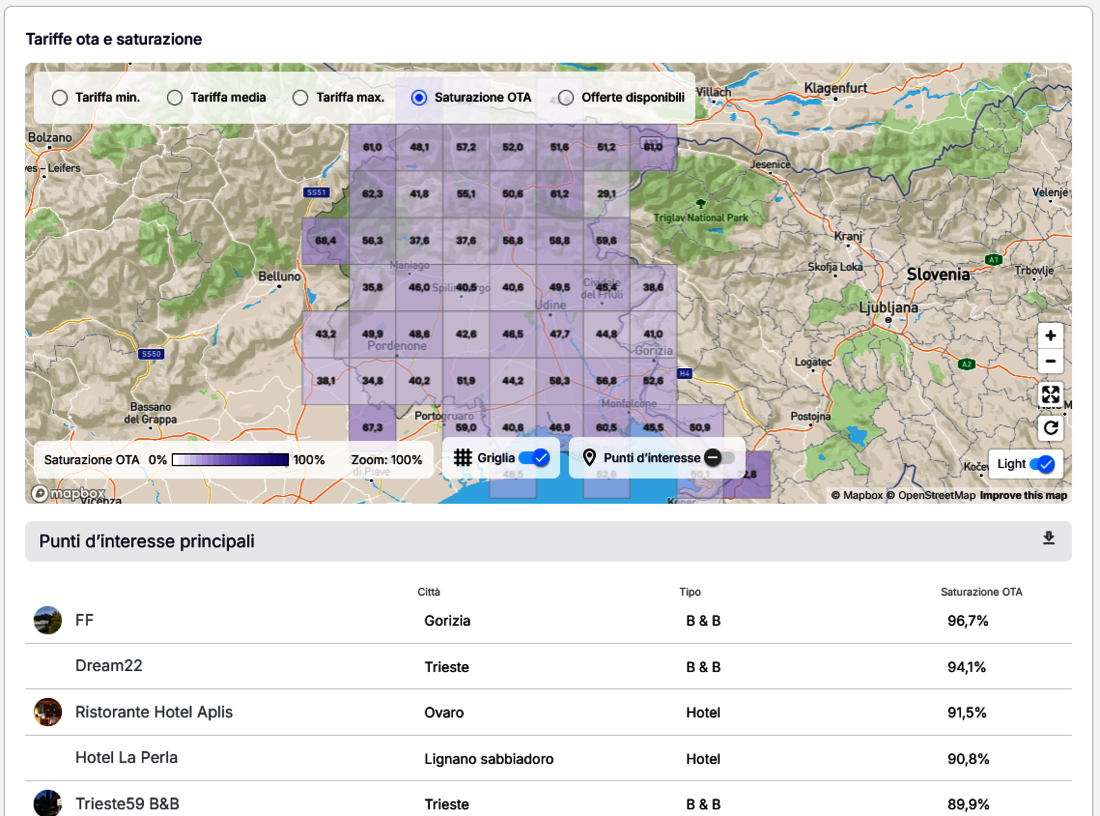1100x816 pixels.
Task: Click the Saturazione OTA gradient legend bar
Action: click(x=230, y=460)
